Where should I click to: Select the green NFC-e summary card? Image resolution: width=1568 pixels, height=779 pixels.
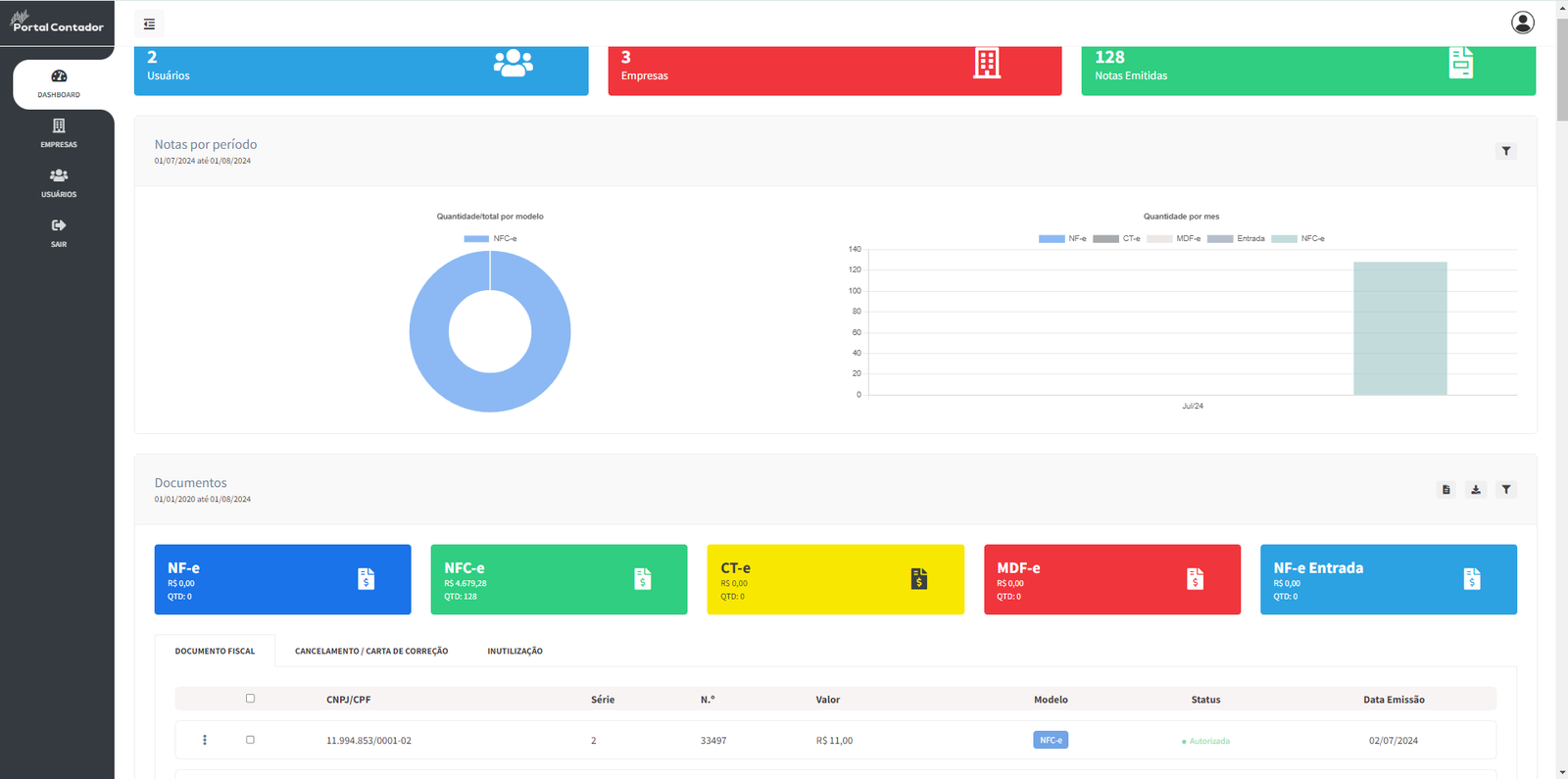coord(559,580)
